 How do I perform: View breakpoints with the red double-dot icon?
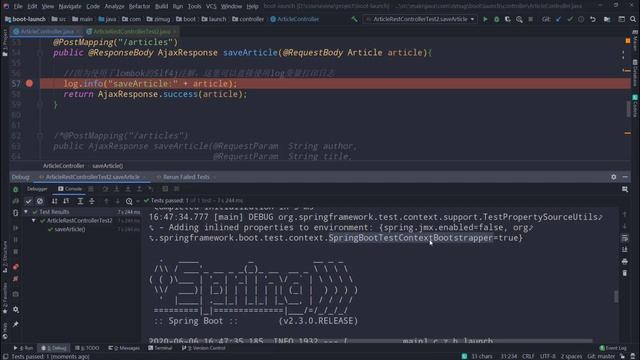tap(16, 267)
